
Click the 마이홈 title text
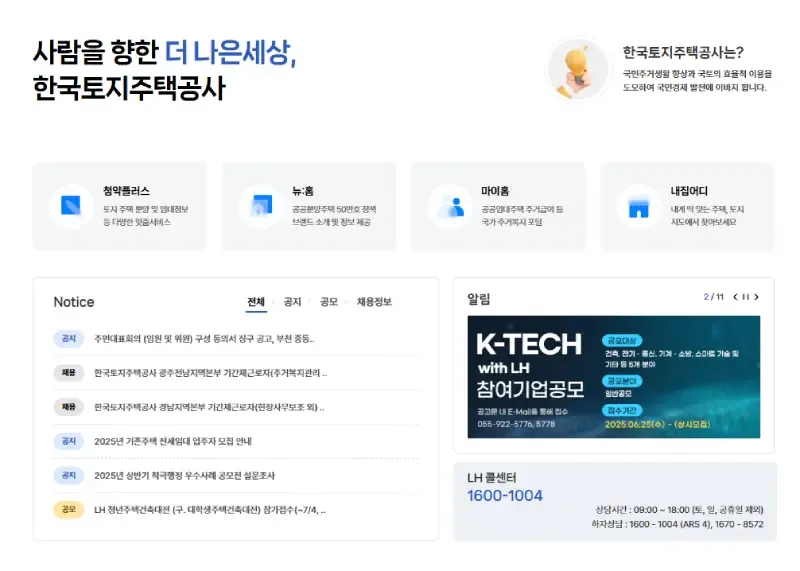click(x=495, y=191)
